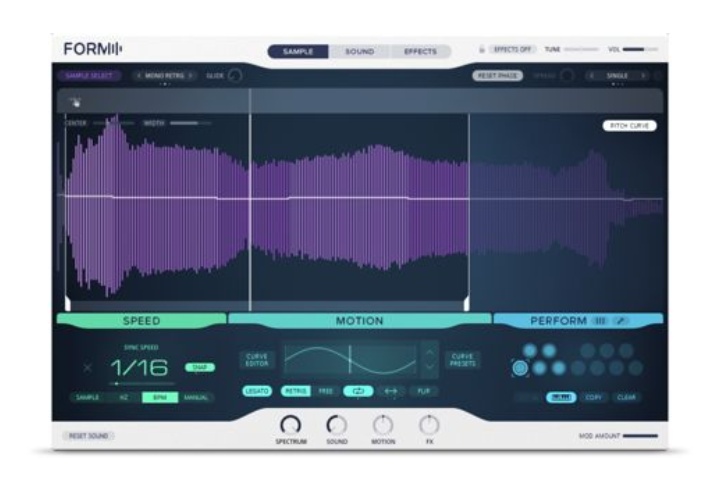
Task: Click the highlighted keyboard icon button beside COPY
Action: [561, 397]
